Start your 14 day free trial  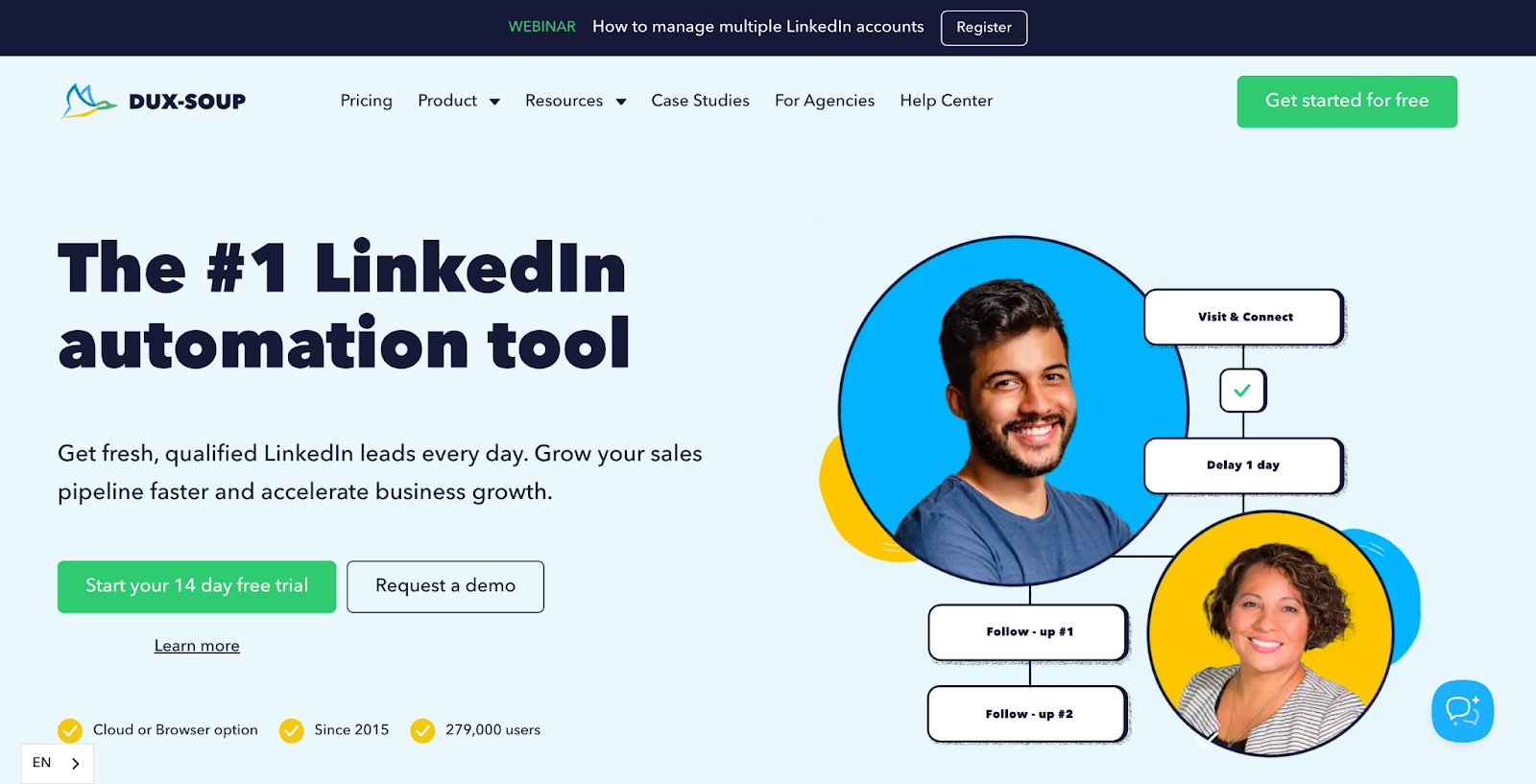197,586
